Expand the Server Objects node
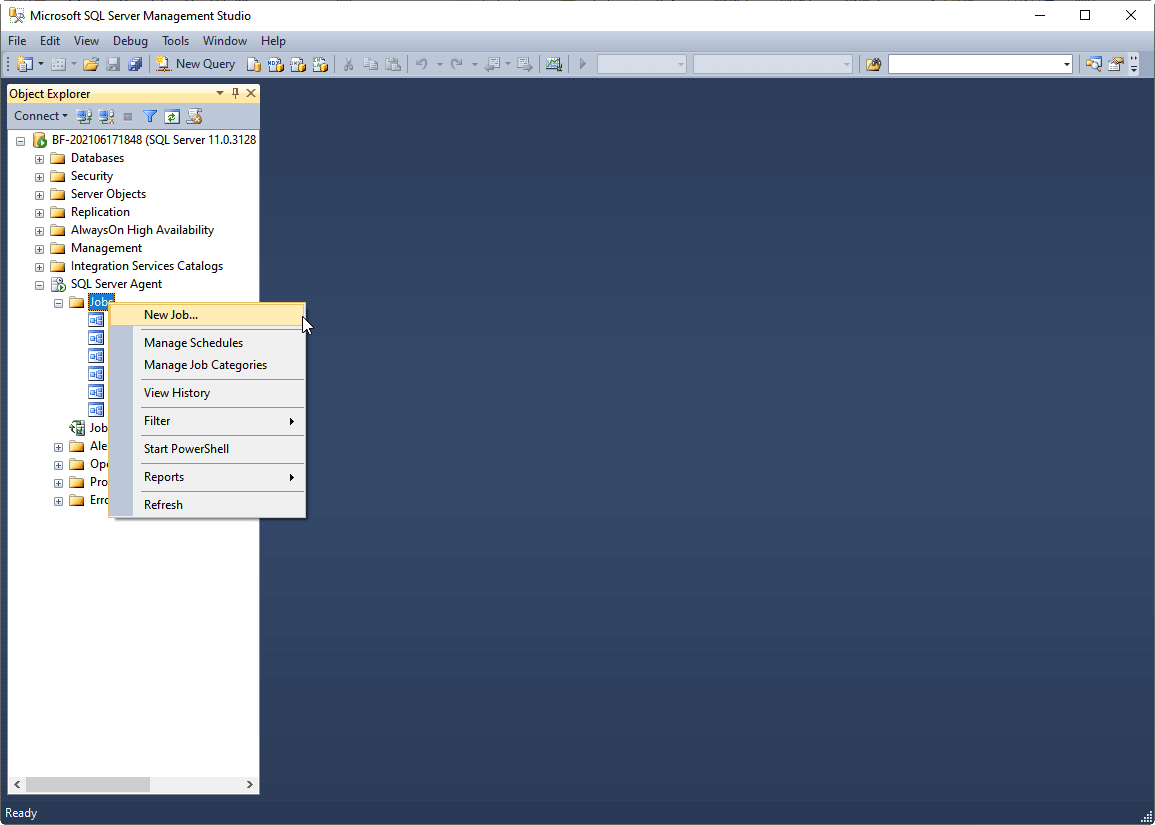This screenshot has height=825, width=1155. coord(40,194)
